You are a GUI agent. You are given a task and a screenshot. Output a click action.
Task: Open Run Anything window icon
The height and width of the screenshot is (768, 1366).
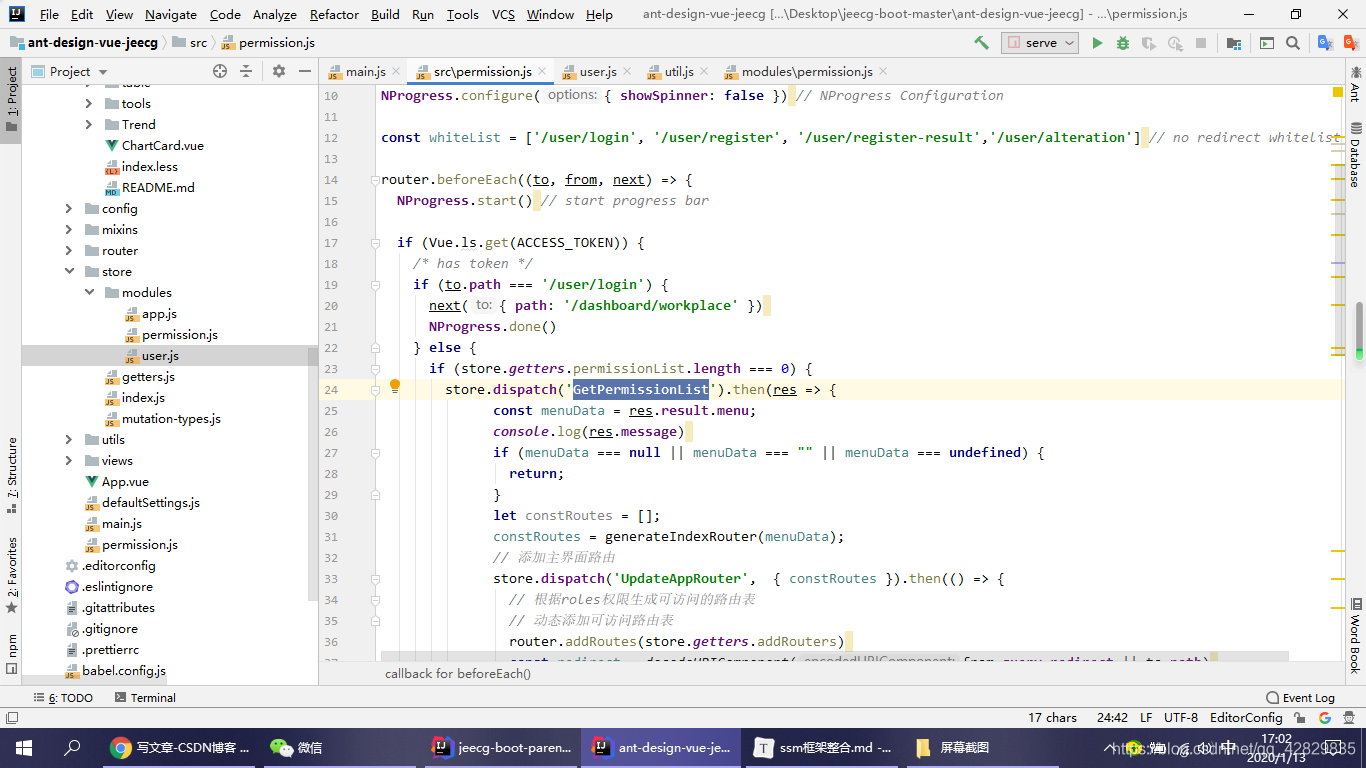pyautogui.click(x=1267, y=43)
